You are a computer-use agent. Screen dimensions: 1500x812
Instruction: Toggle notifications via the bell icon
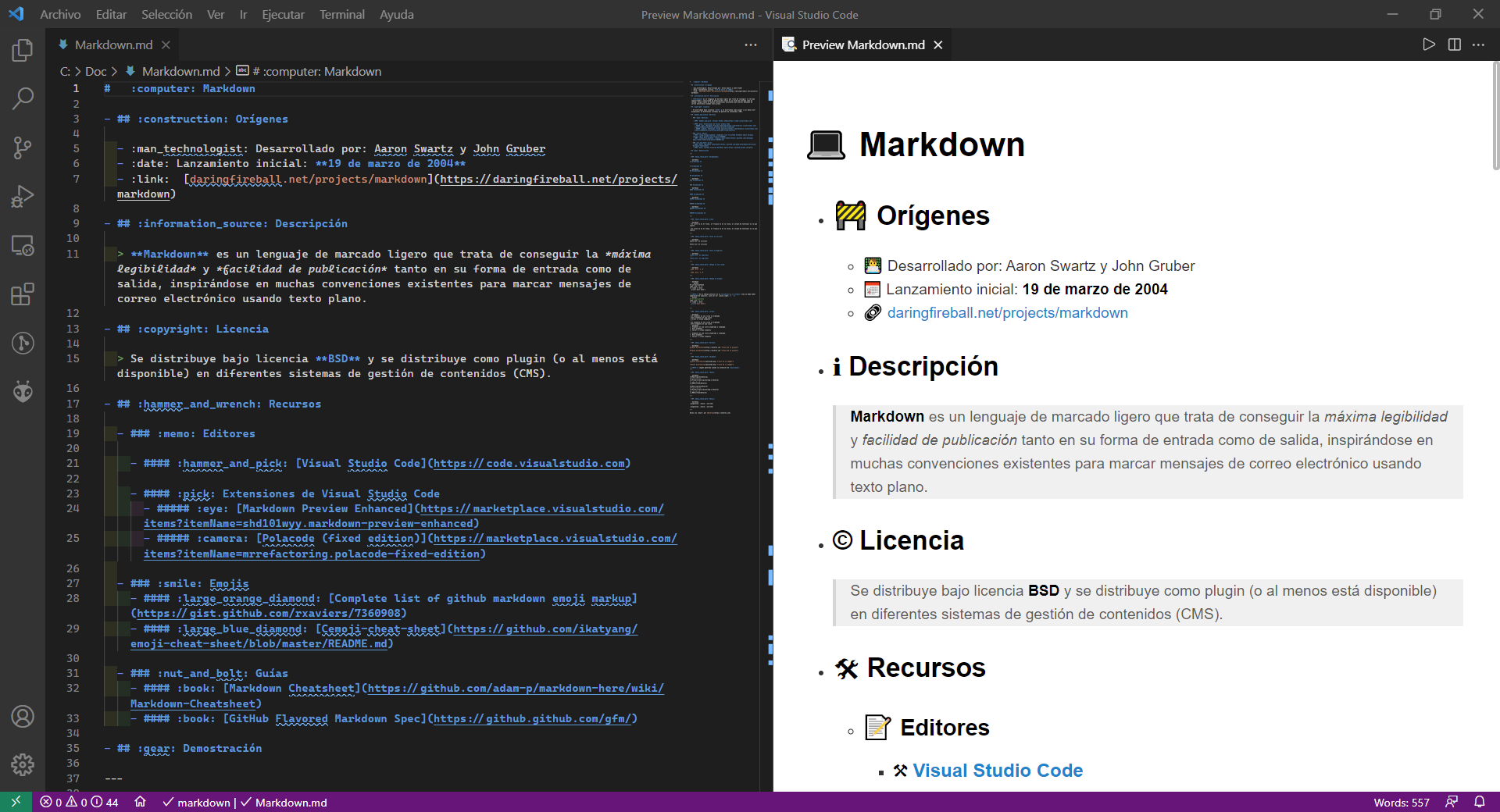1480,802
